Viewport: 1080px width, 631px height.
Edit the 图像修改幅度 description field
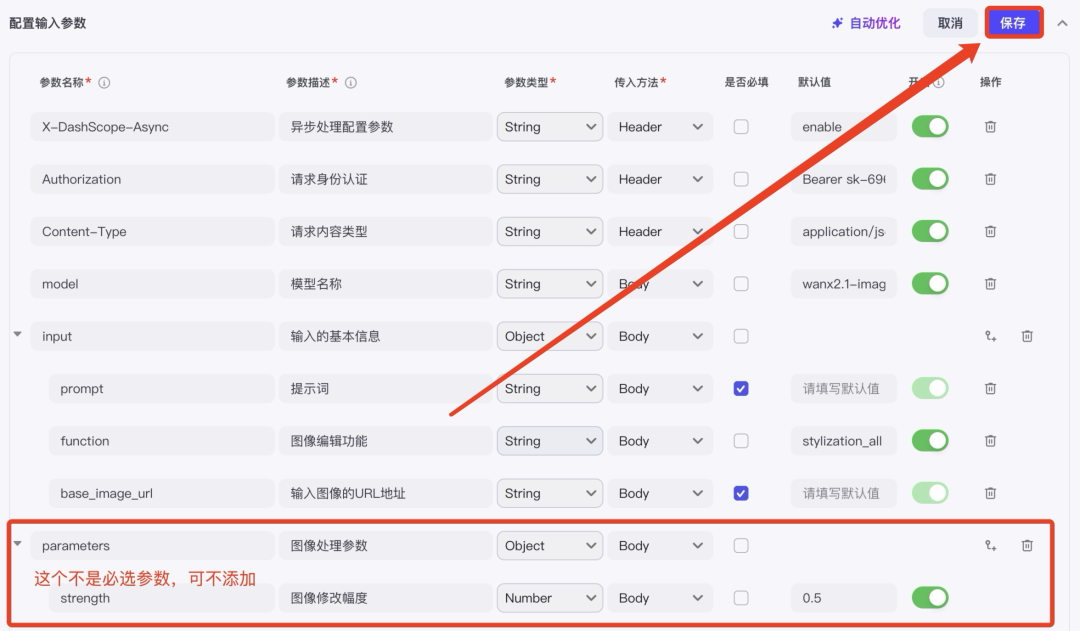[386, 598]
